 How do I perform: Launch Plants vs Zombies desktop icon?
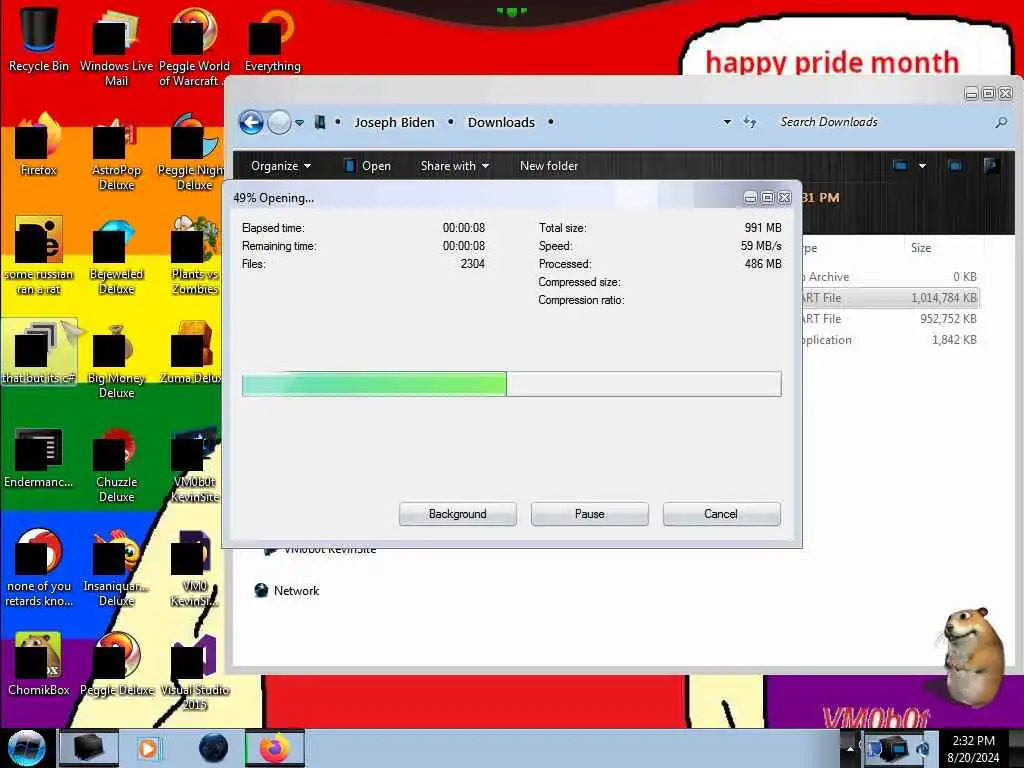click(194, 256)
